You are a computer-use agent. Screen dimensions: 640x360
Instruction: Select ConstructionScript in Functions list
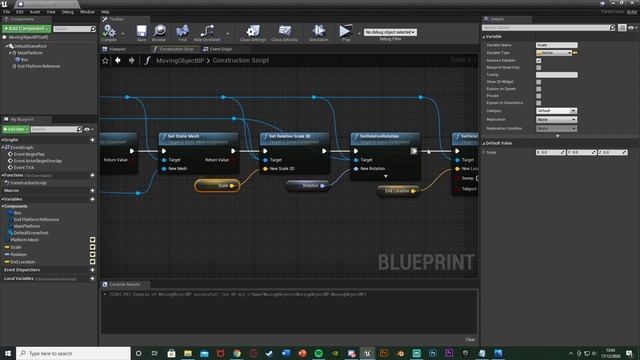coord(28,183)
